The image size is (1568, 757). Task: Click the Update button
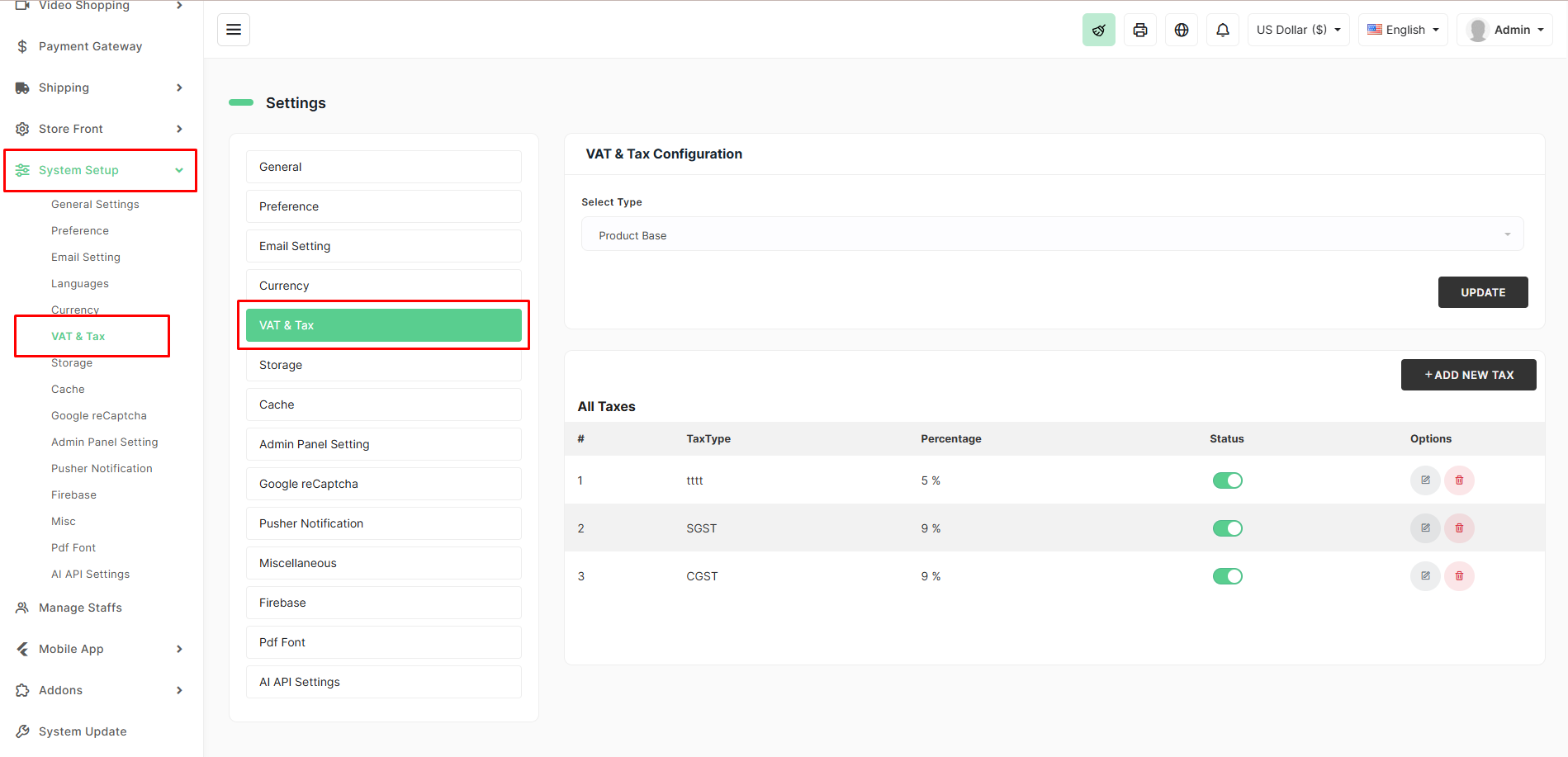[x=1482, y=292]
